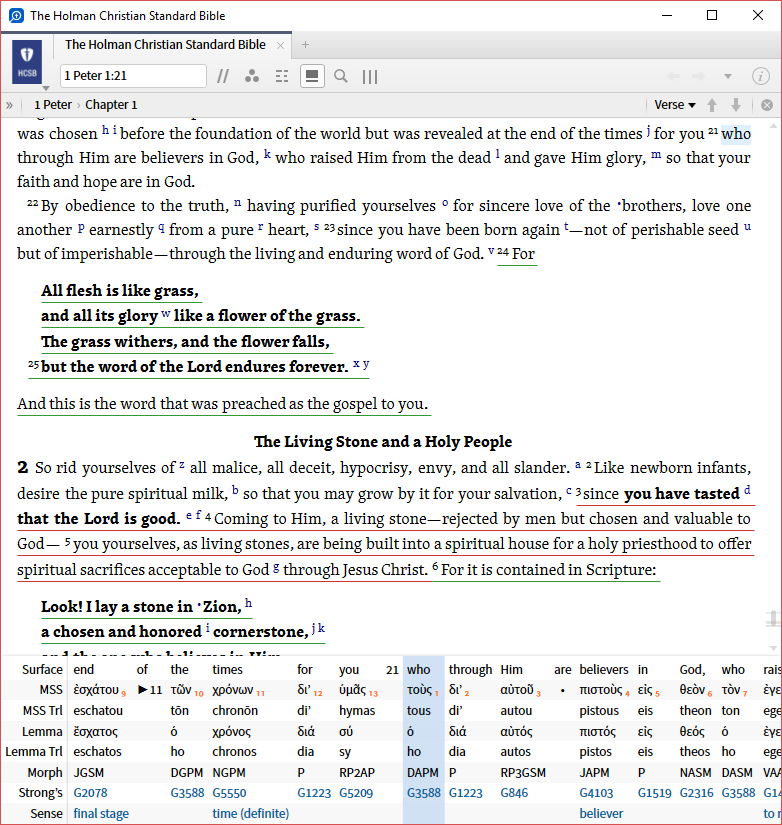Open Strong's number G1223 under 'for'
The image size is (782, 825).
[x=314, y=793]
